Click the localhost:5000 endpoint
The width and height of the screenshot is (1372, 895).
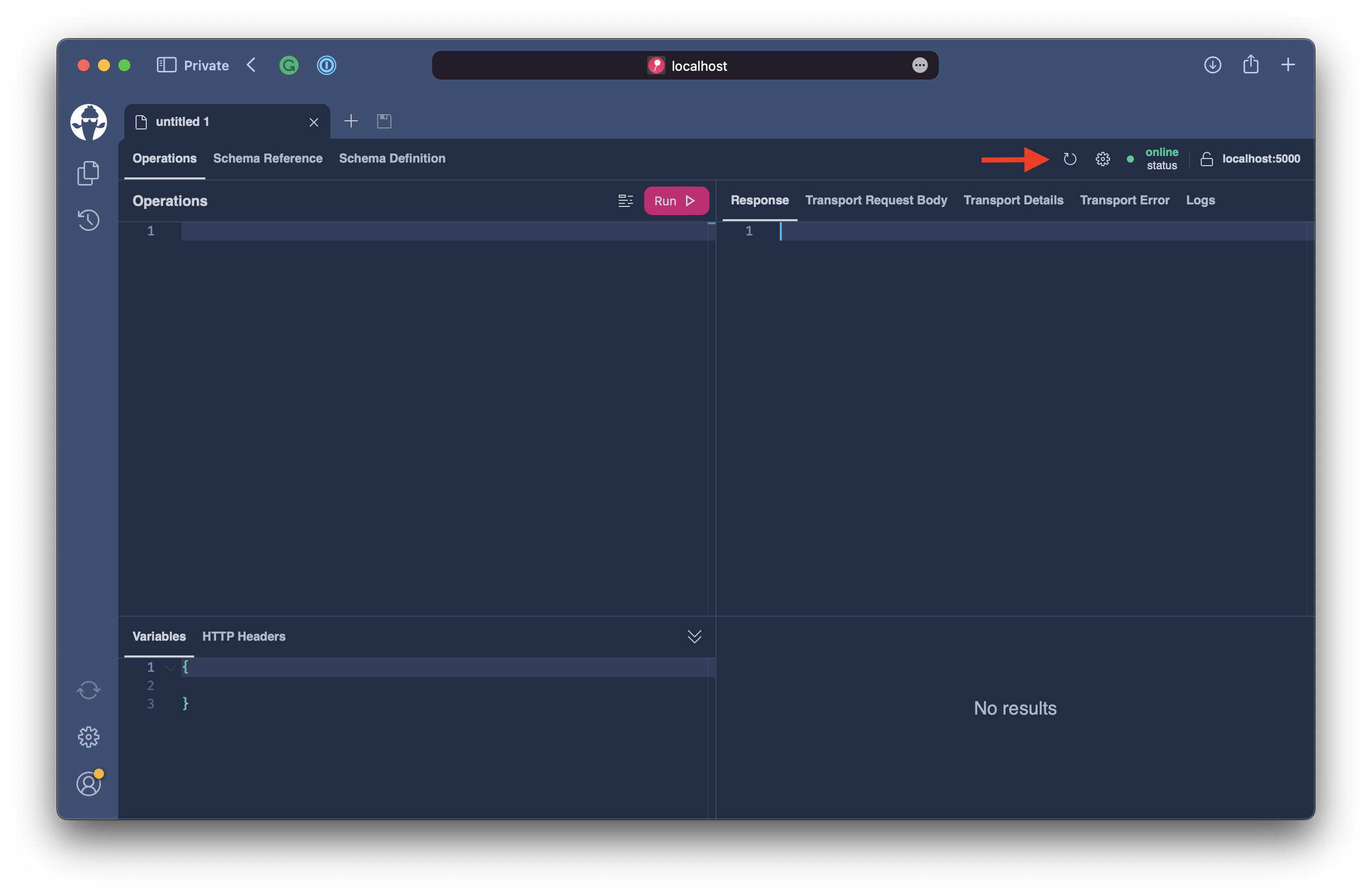[x=1261, y=159]
